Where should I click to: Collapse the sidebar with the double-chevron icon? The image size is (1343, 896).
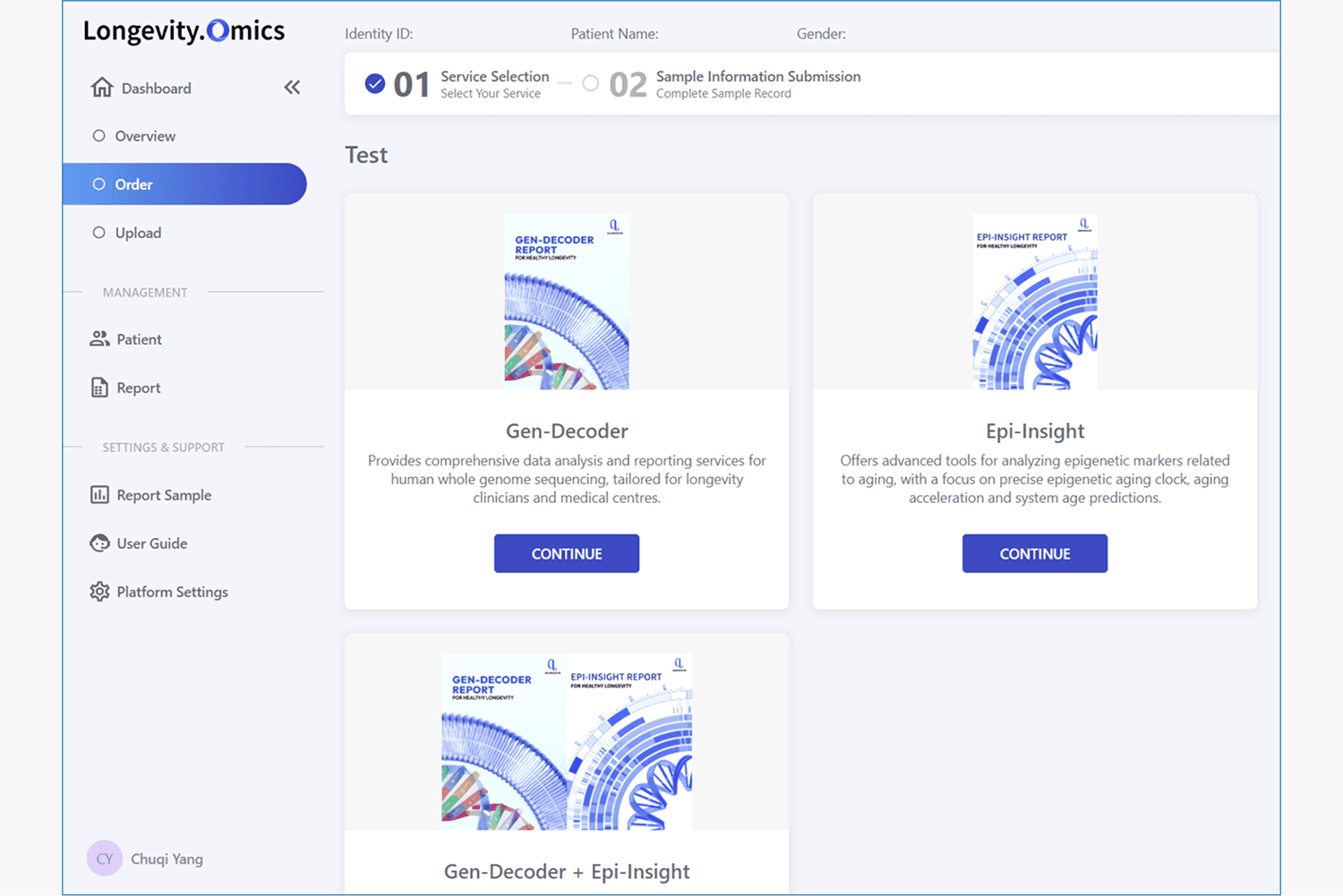(x=292, y=88)
